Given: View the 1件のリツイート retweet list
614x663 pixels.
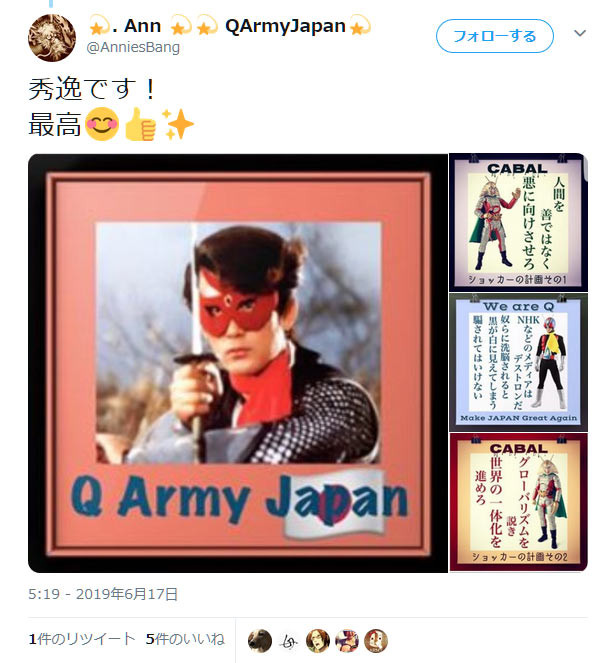Looking at the screenshot, I should (x=82, y=639).
